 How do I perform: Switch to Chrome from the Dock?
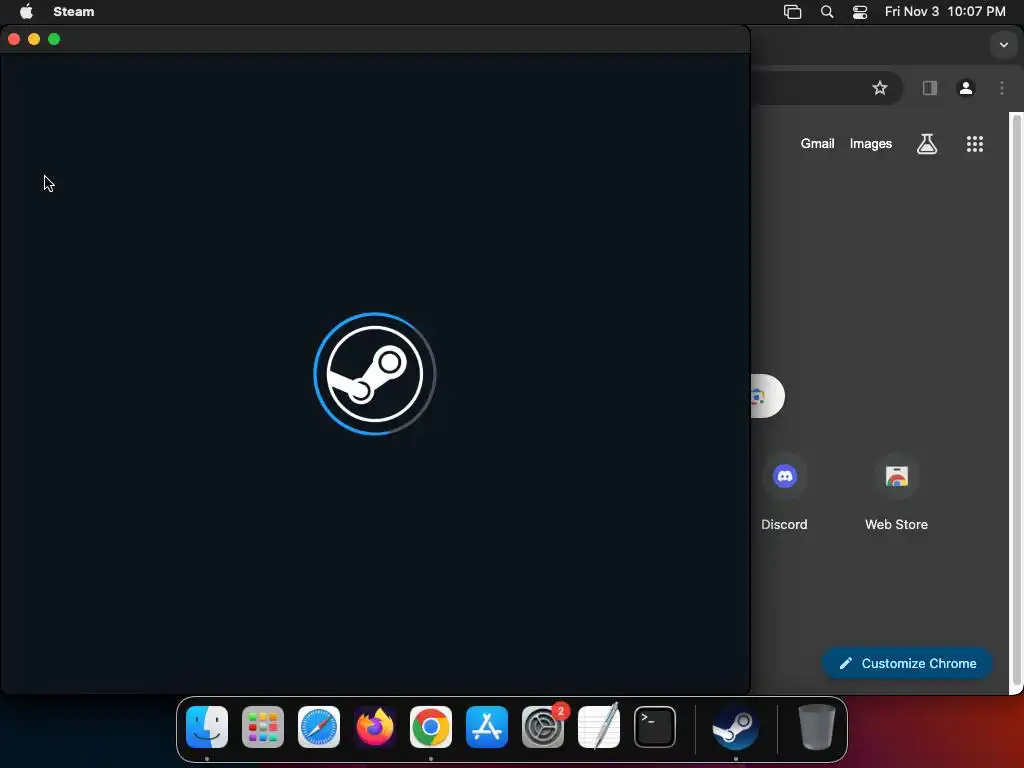pos(431,727)
